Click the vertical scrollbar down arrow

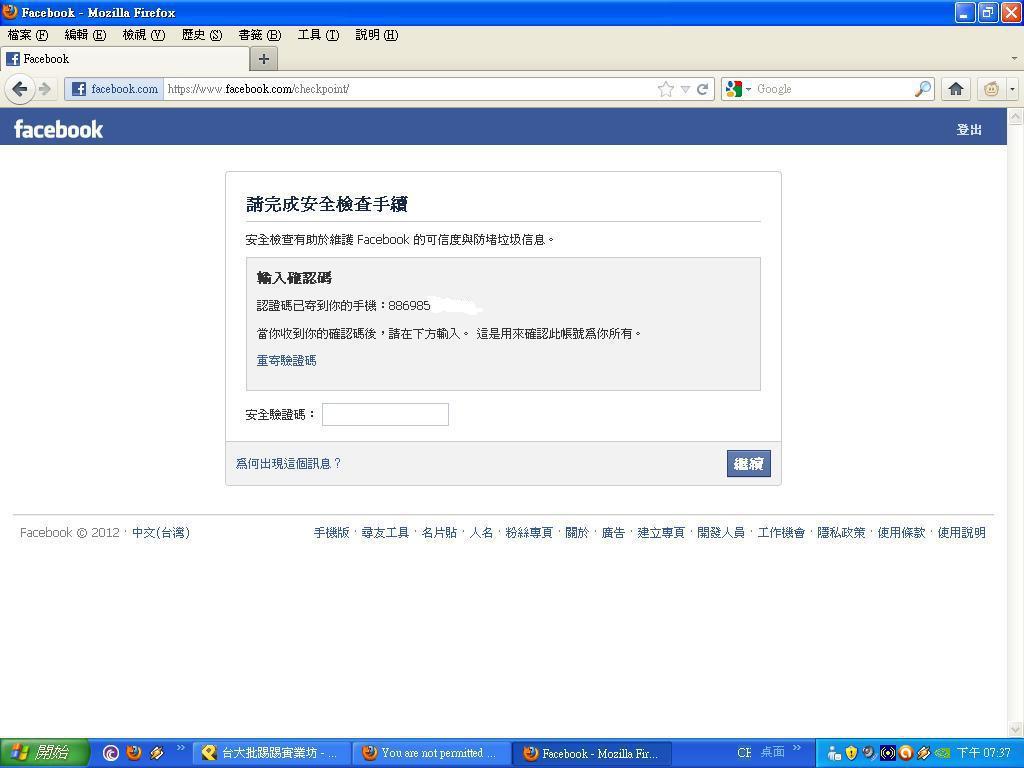(1016, 729)
